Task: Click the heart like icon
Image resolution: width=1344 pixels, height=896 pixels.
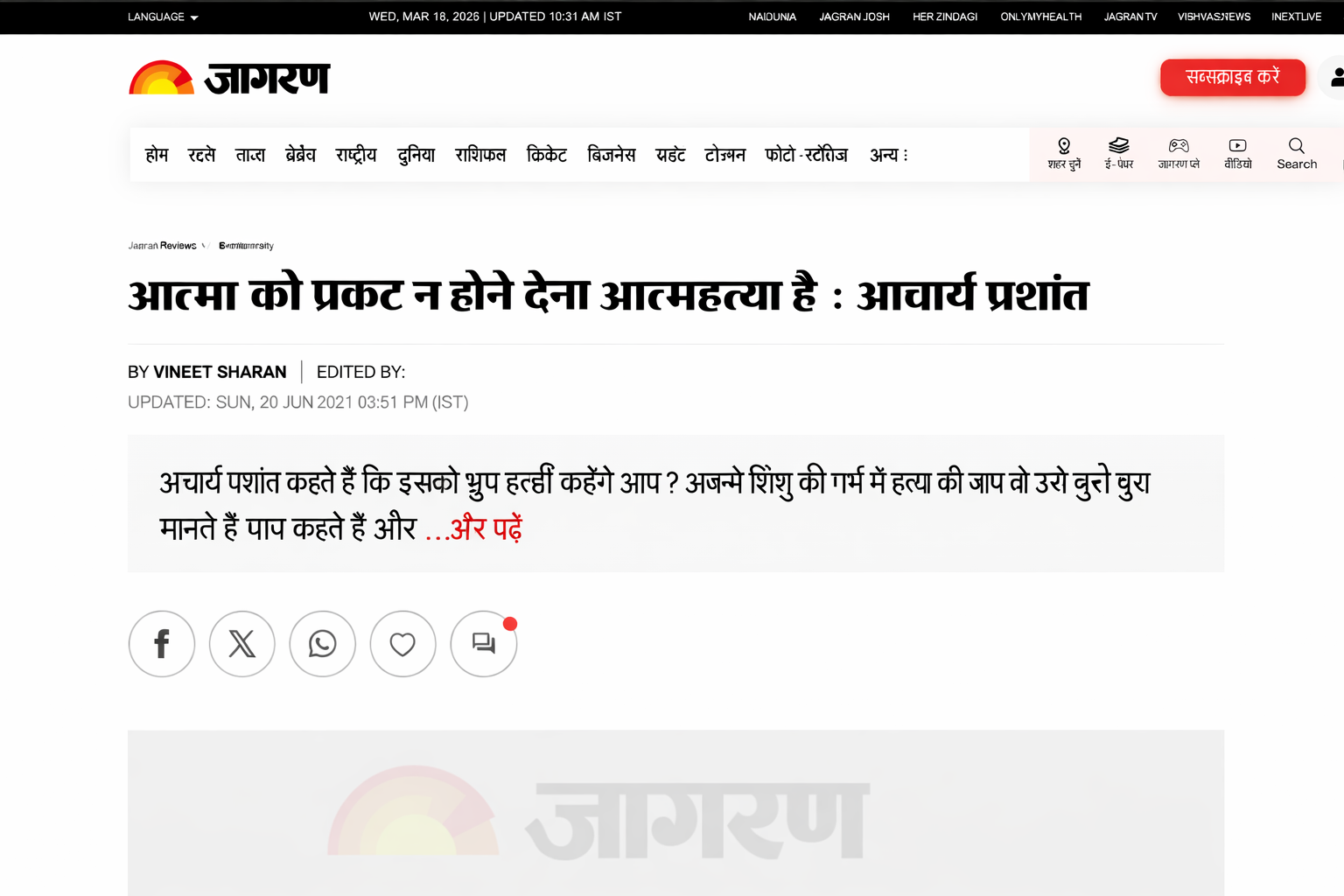Action: [x=402, y=644]
